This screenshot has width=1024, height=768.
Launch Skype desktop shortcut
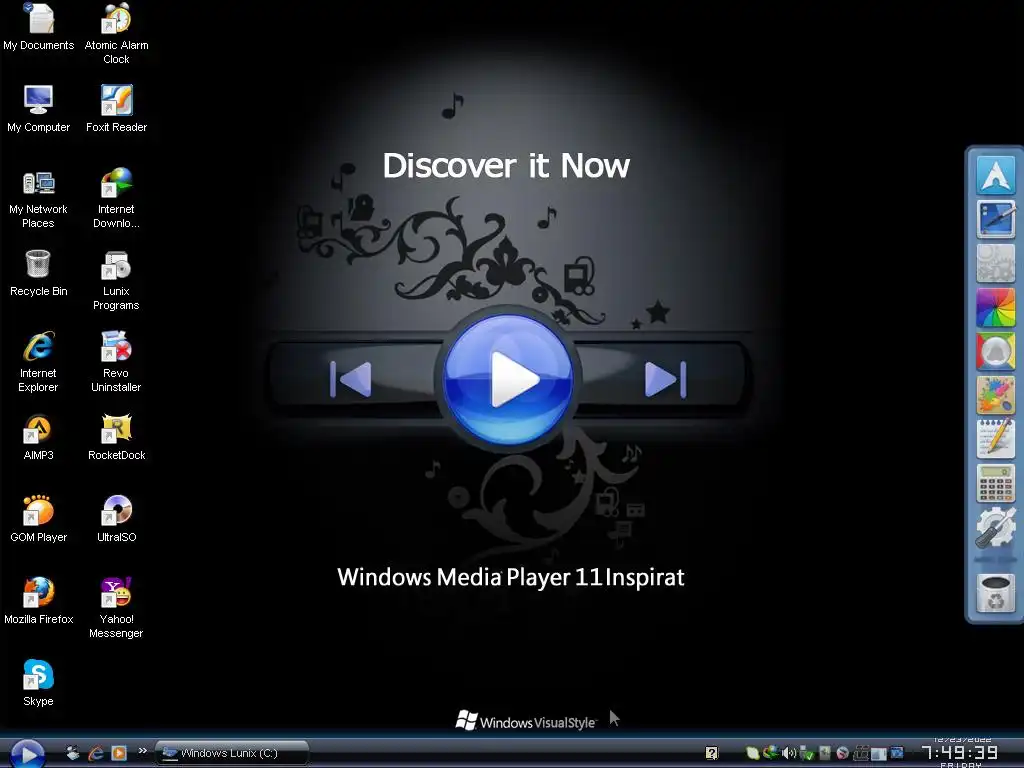[x=39, y=684]
